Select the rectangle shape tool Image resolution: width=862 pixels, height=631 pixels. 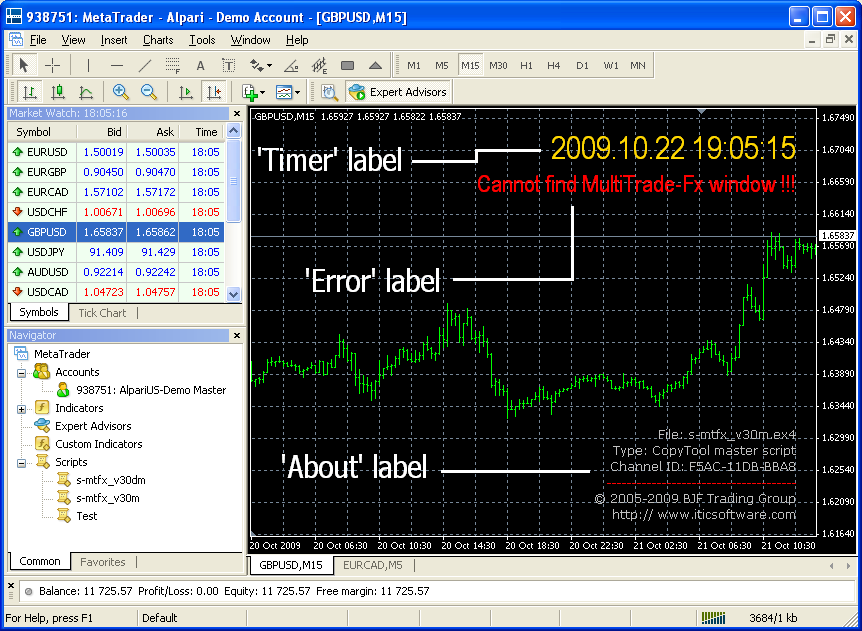click(x=347, y=65)
